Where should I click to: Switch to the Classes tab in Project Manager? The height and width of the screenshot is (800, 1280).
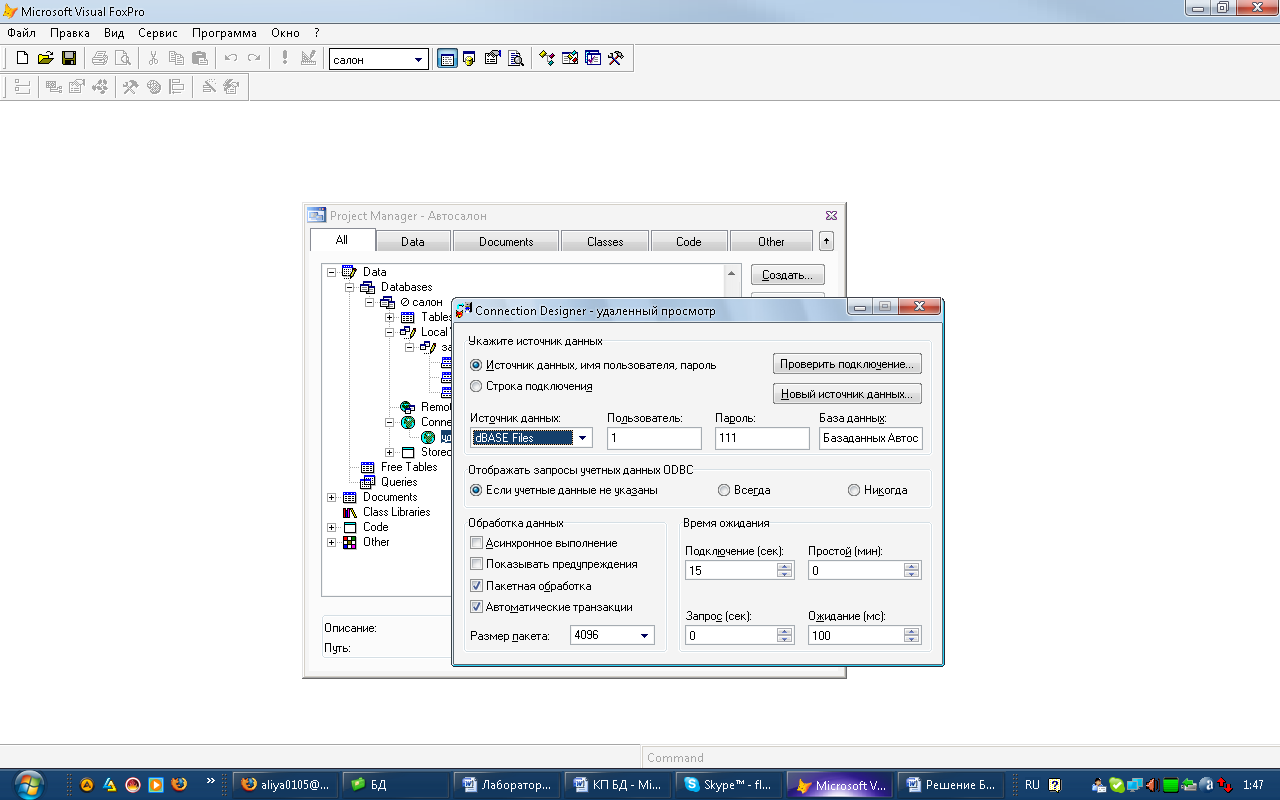[605, 241]
